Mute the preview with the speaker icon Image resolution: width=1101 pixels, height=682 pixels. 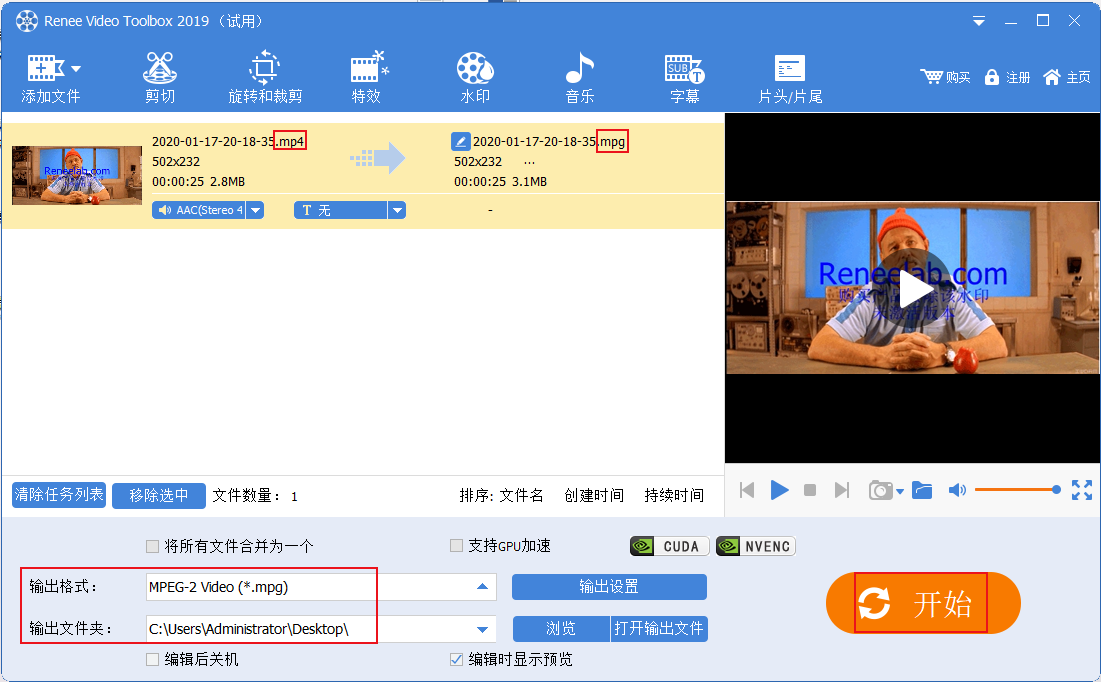pyautogui.click(x=957, y=490)
